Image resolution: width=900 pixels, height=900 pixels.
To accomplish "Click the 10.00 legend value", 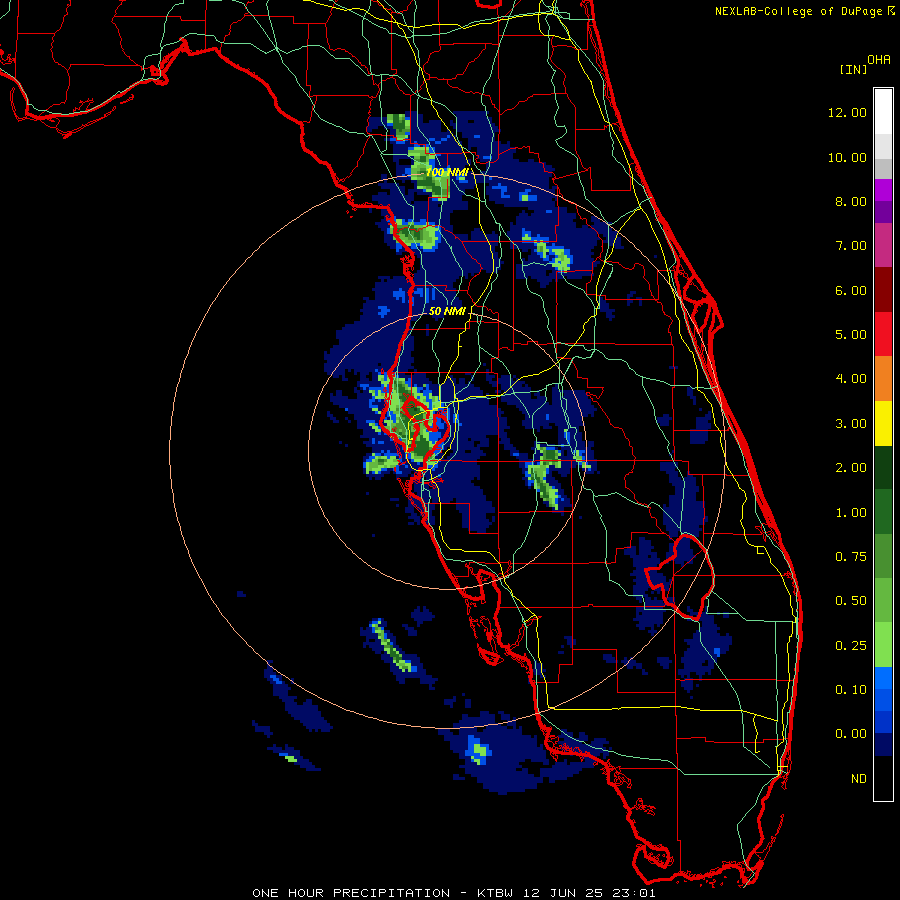I will [x=847, y=157].
